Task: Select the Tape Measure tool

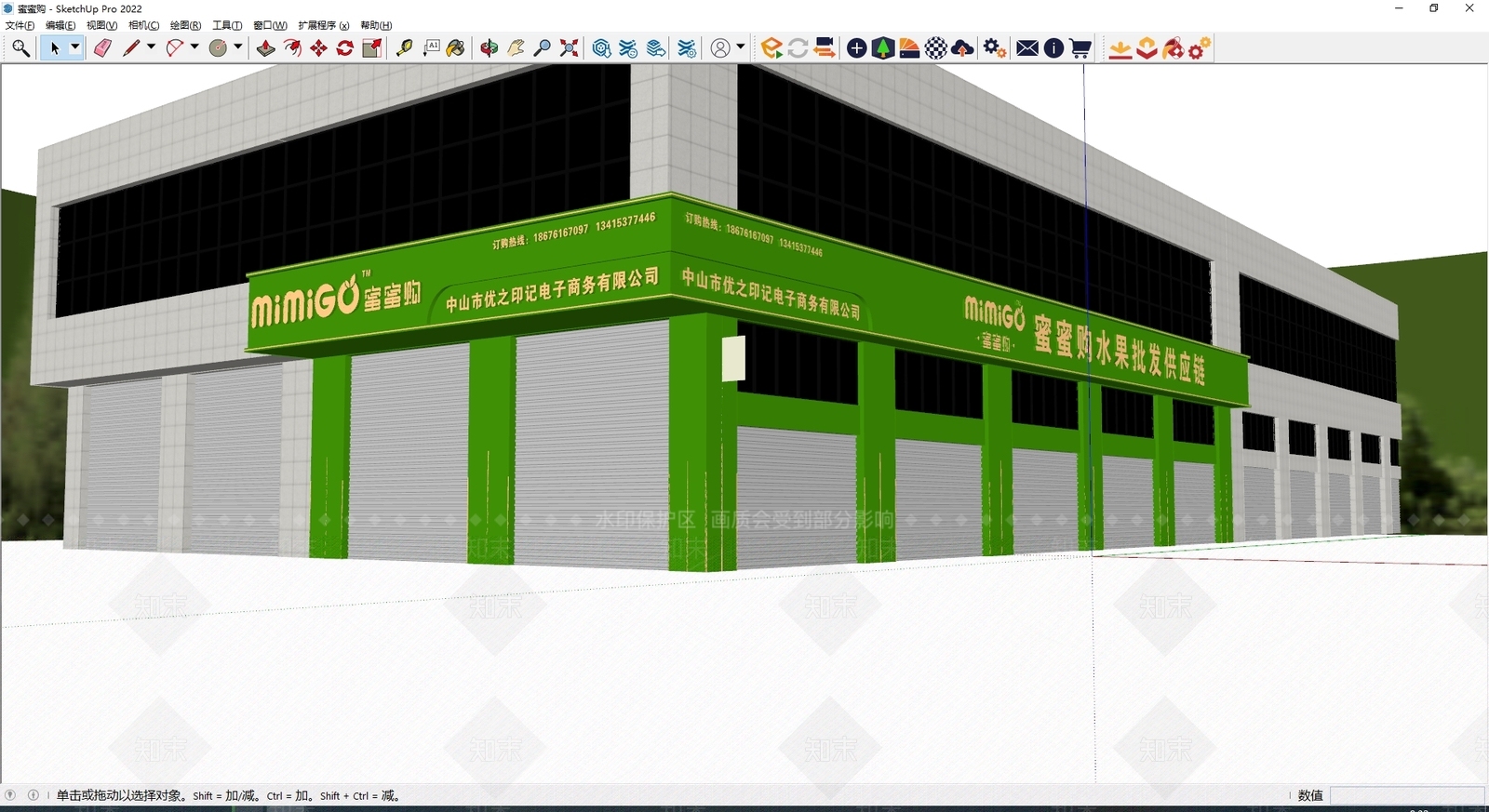Action: 405,48
